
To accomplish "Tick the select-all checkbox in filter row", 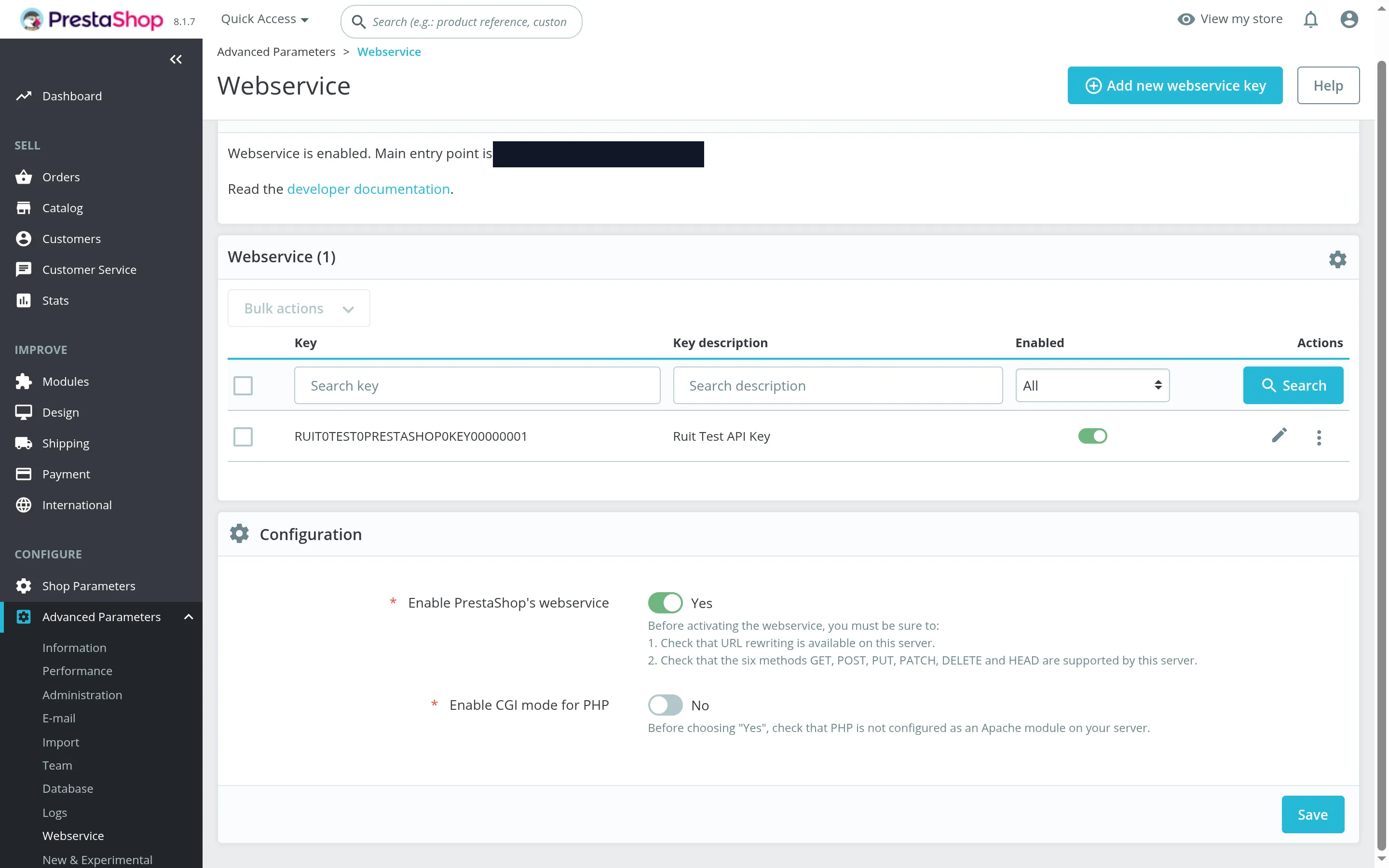I will tap(243, 386).
